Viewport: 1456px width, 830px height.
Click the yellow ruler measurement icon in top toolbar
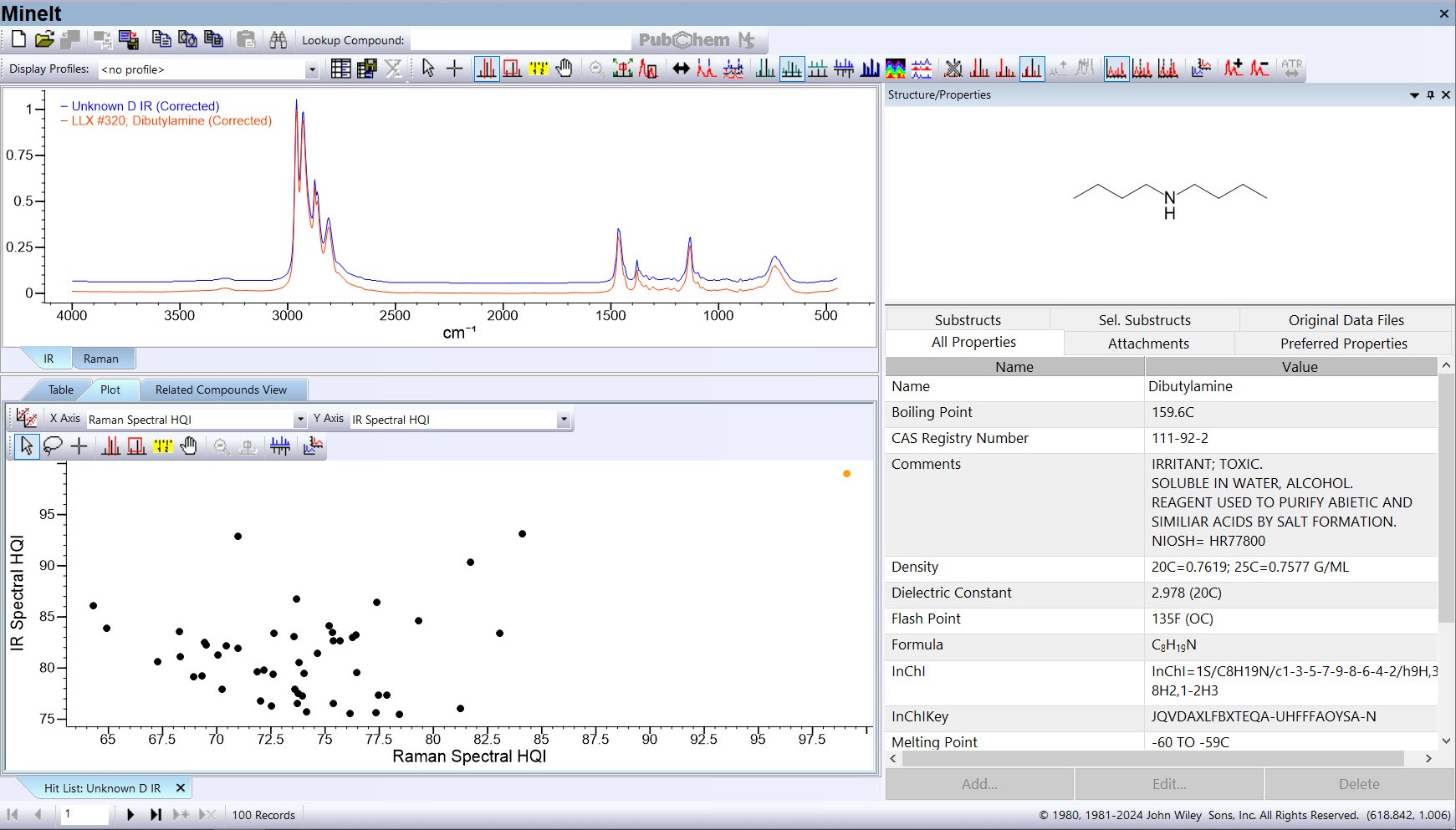[x=539, y=69]
